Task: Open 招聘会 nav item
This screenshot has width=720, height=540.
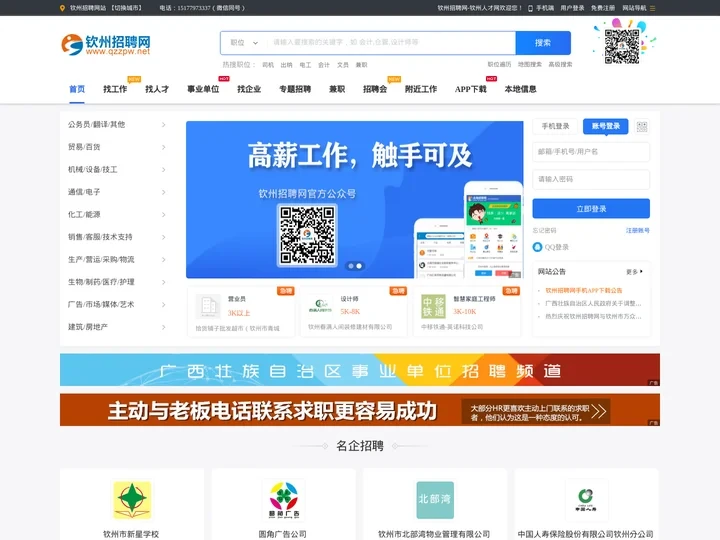Action: pos(375,89)
